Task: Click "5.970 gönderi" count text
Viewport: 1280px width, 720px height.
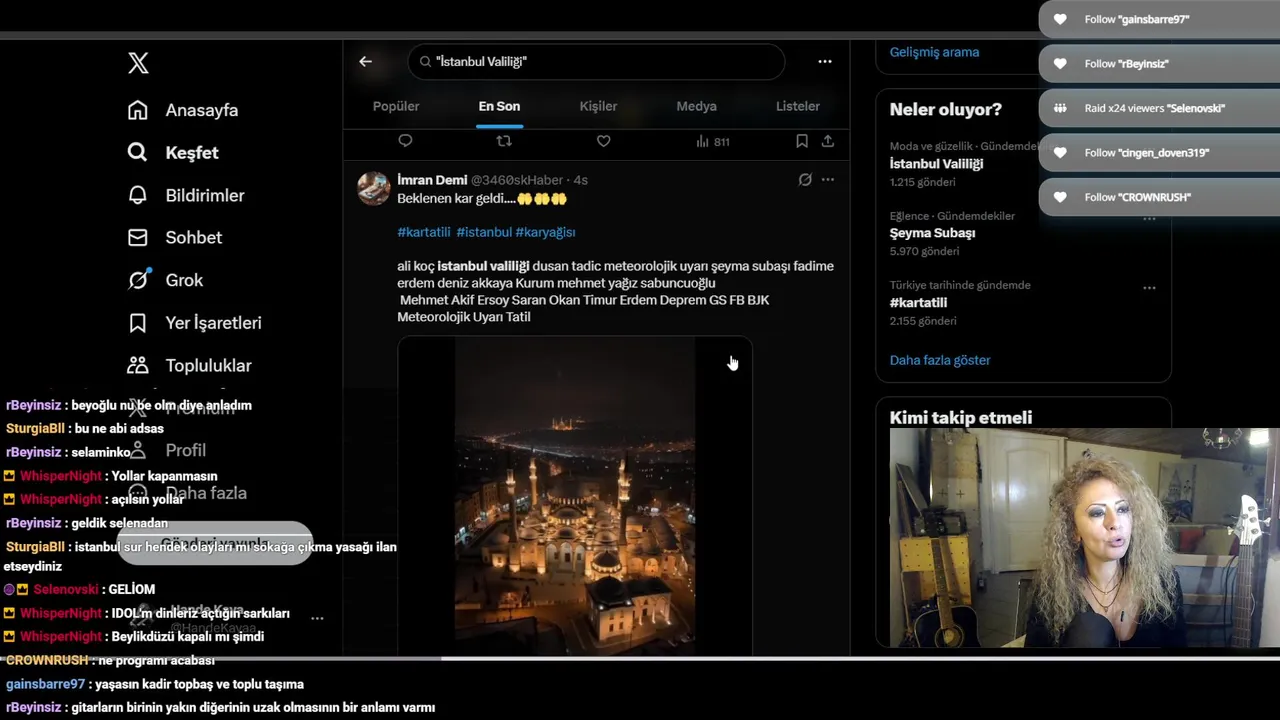Action: (924, 252)
